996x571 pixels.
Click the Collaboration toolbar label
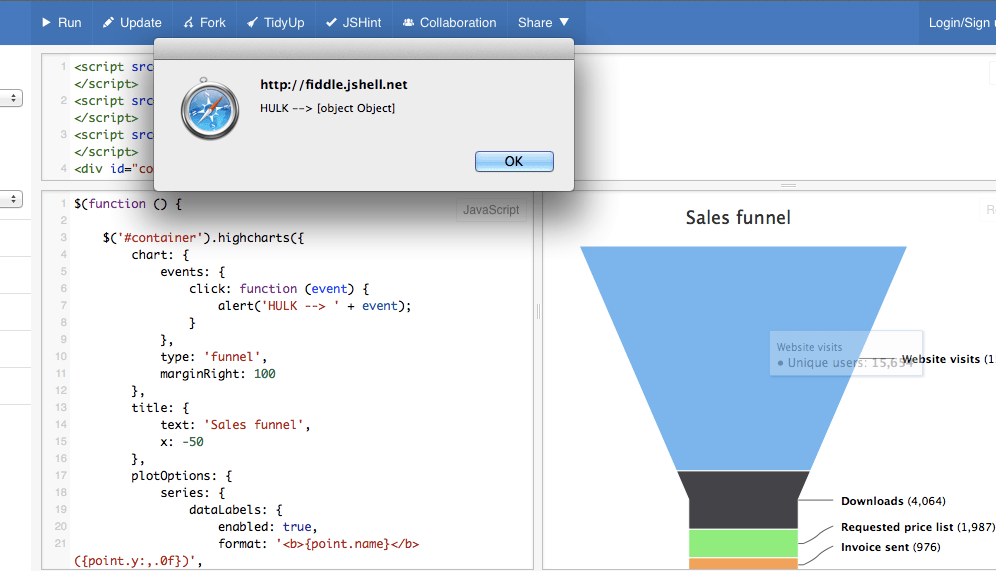coord(458,23)
